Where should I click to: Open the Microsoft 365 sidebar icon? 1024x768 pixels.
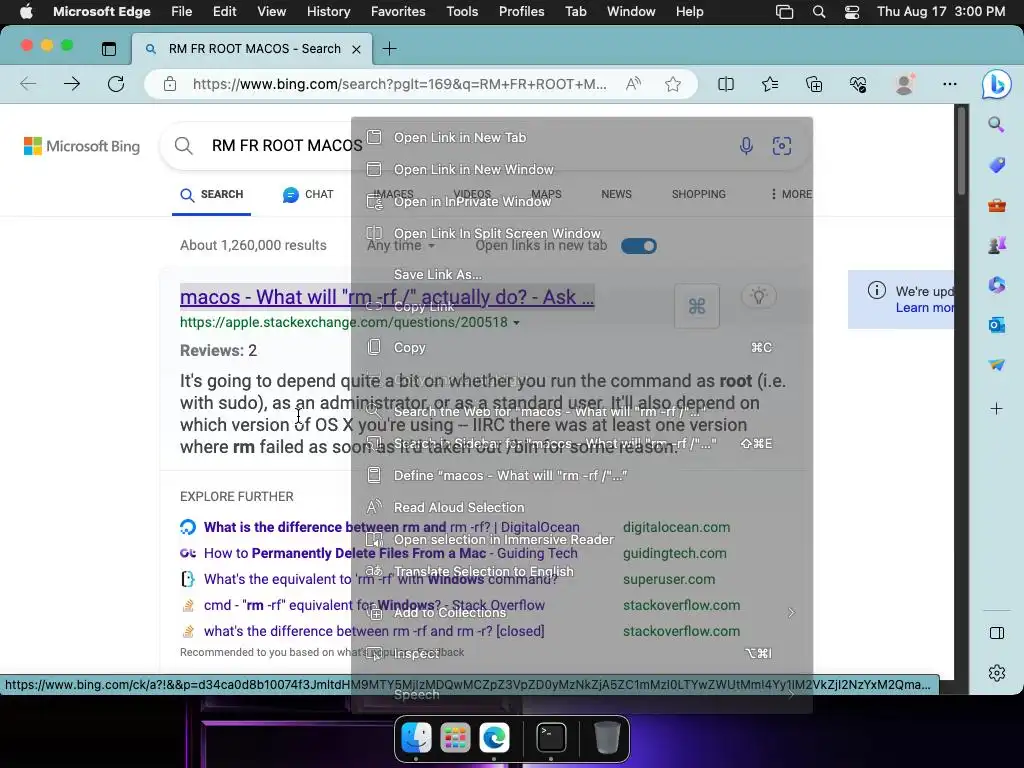click(x=997, y=285)
